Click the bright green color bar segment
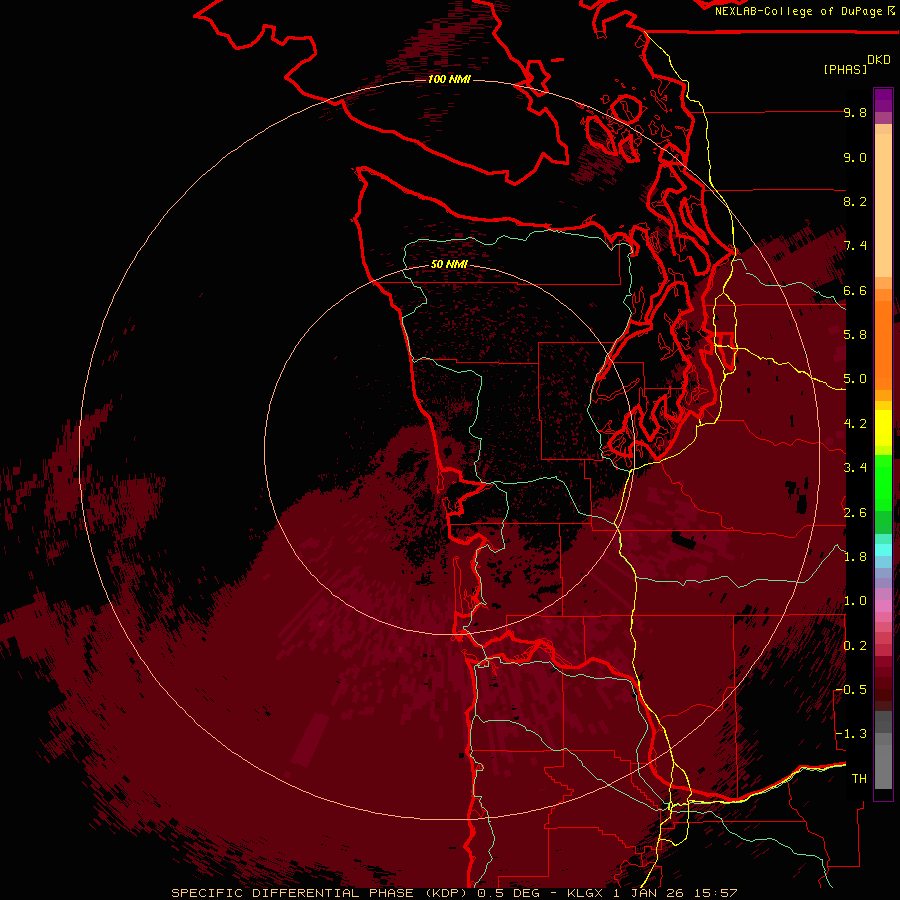The image size is (900, 900). coord(883,482)
